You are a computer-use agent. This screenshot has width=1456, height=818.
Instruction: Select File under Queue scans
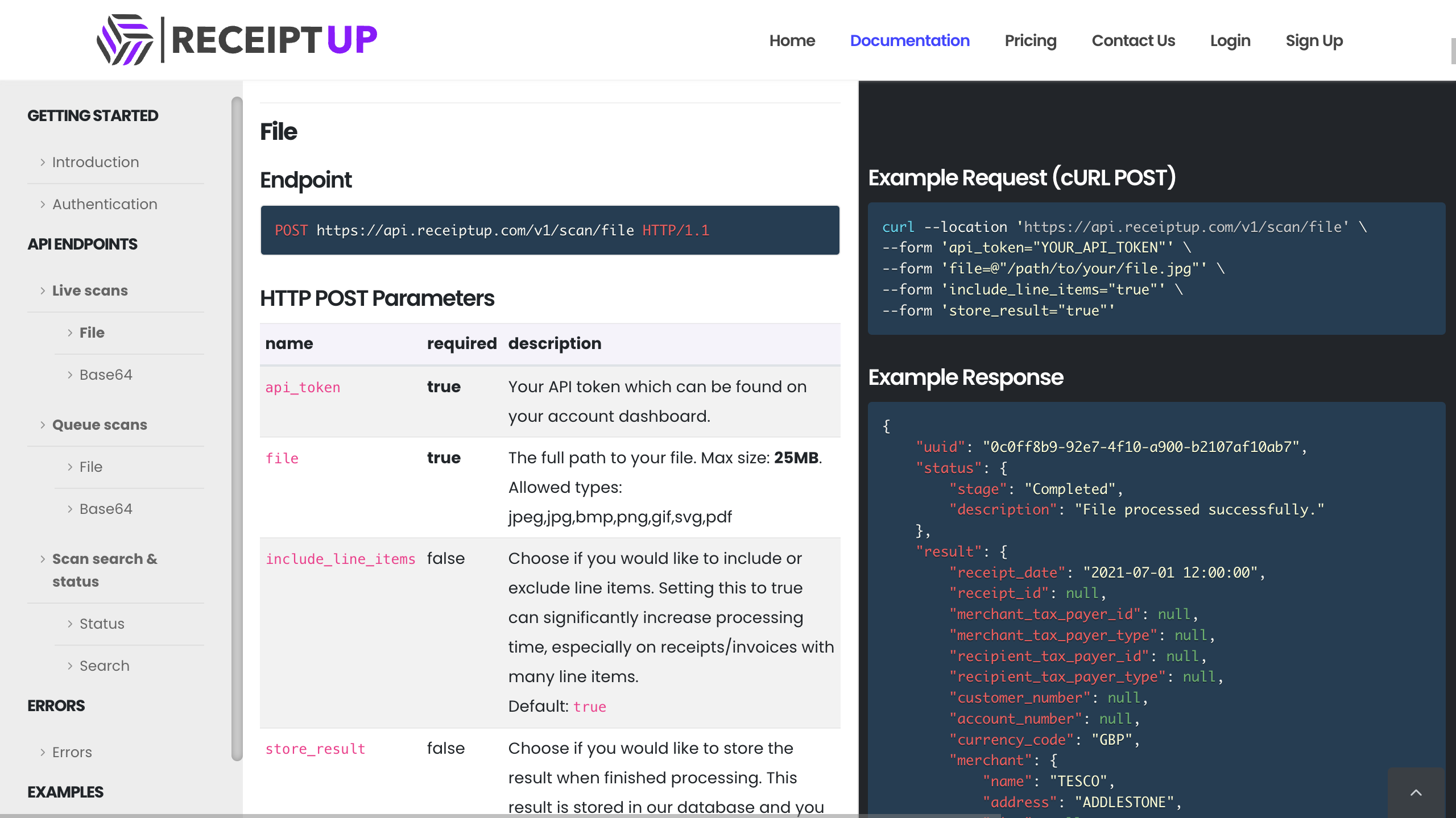coord(91,467)
